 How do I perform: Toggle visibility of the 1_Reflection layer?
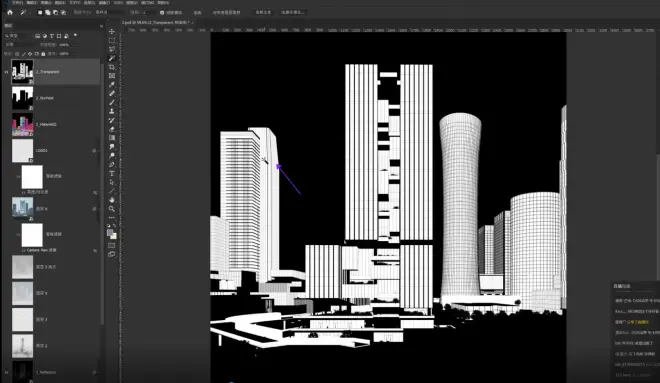(x=6, y=372)
